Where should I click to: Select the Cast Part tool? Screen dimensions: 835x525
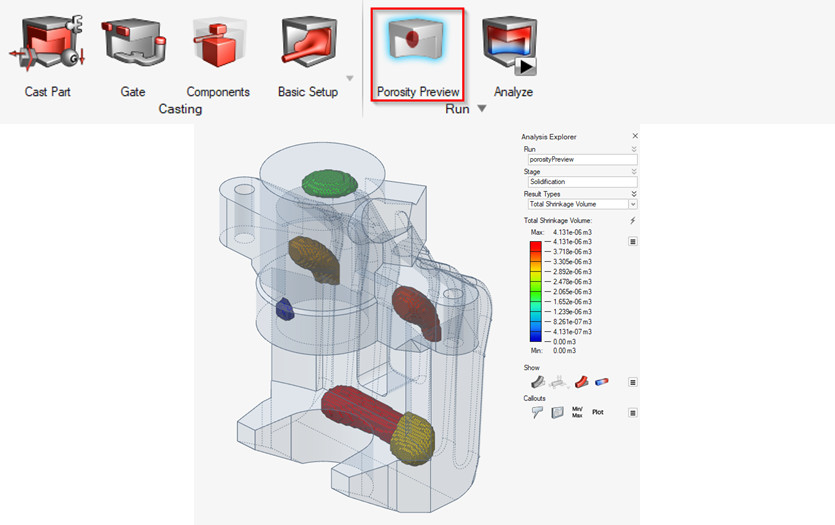pyautogui.click(x=48, y=52)
